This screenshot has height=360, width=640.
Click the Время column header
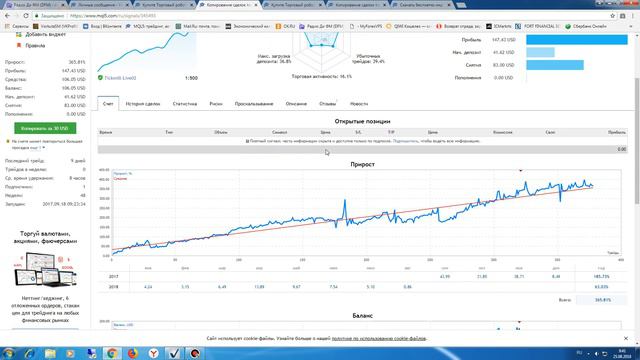(105, 132)
